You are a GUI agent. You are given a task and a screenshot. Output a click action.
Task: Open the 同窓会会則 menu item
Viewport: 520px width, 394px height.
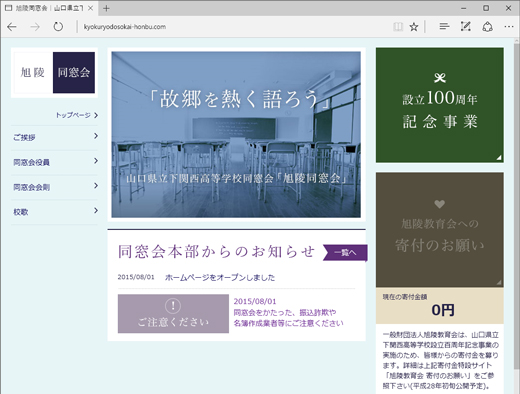tap(54, 187)
